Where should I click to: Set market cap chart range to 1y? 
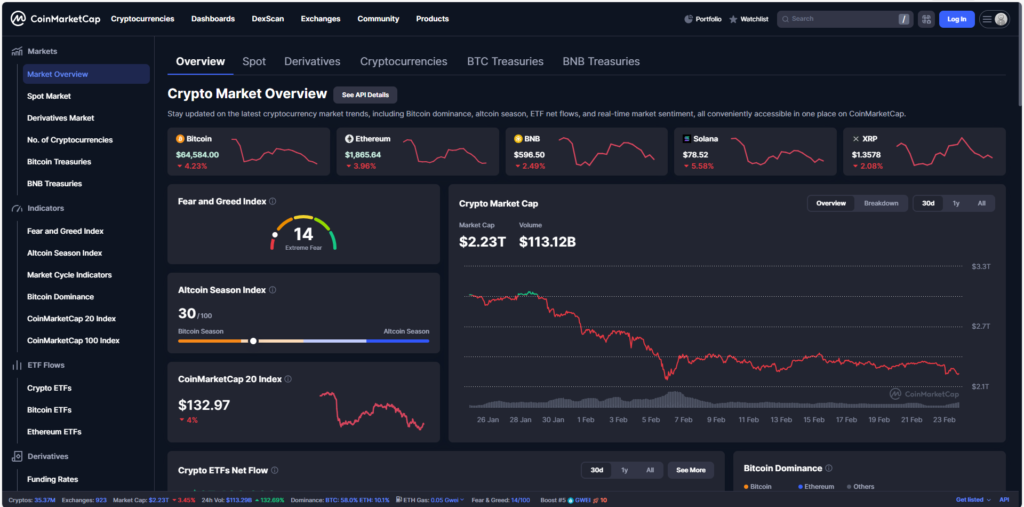[x=955, y=203]
